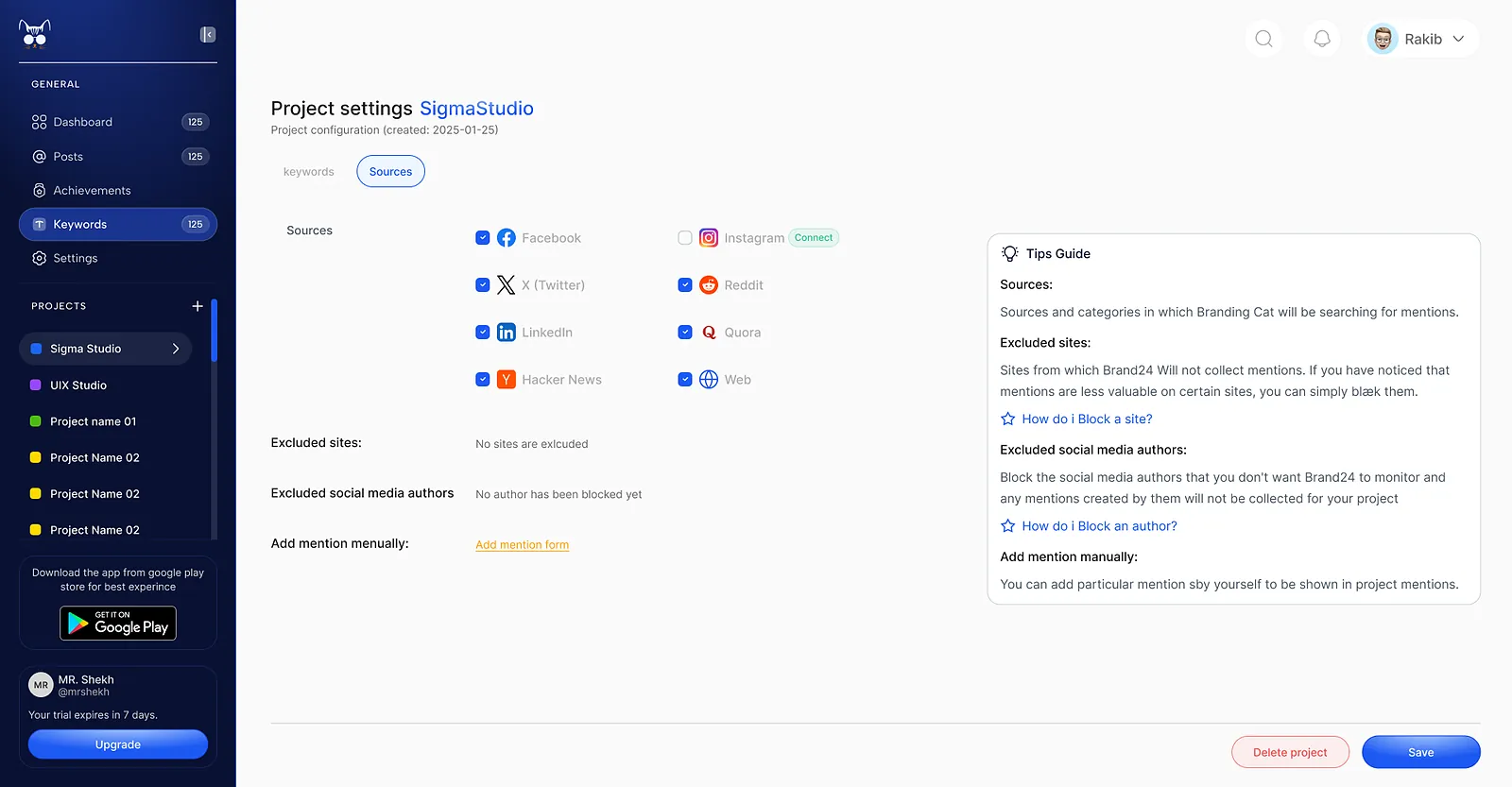This screenshot has height=787, width=1512.
Task: Open Settings in the sidebar
Action: pos(118,258)
